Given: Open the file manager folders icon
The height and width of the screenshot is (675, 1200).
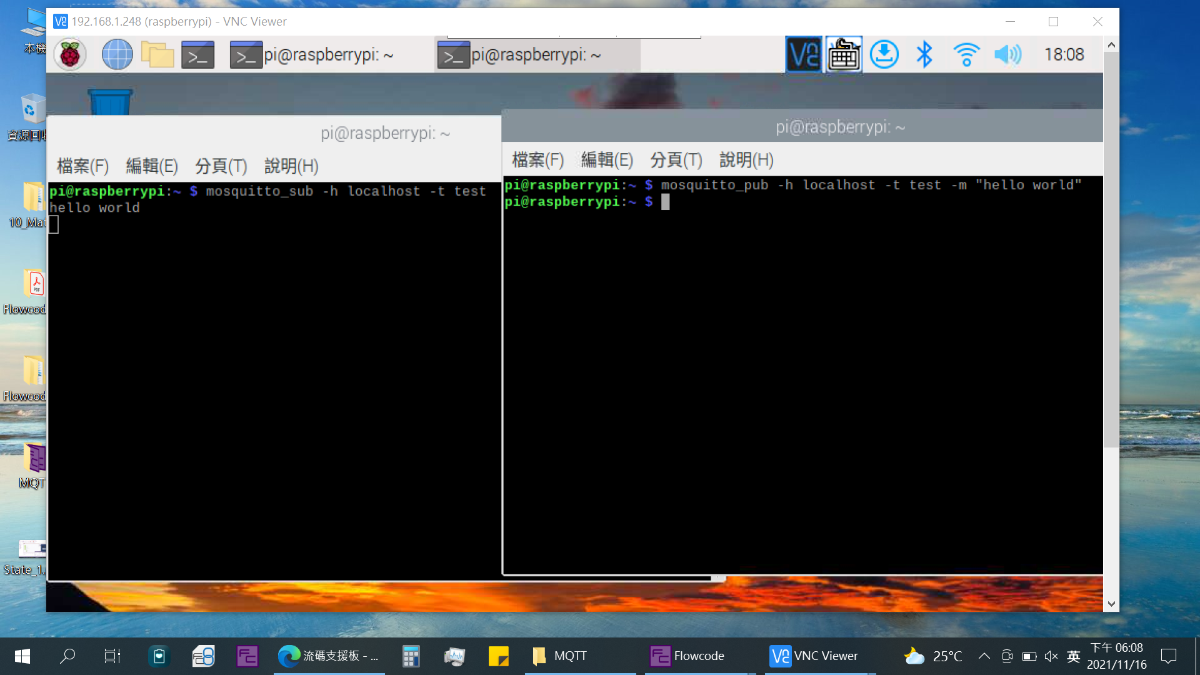Looking at the screenshot, I should [157, 55].
